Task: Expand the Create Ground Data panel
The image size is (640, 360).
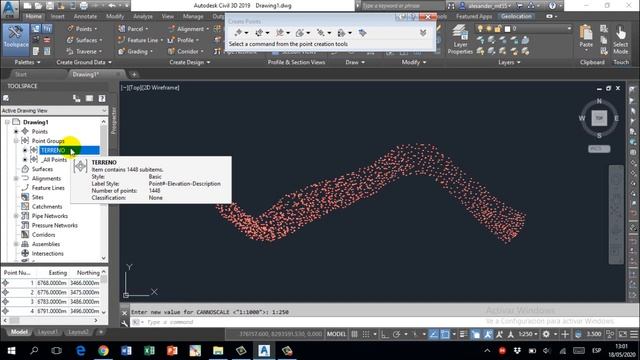Action: (84, 62)
